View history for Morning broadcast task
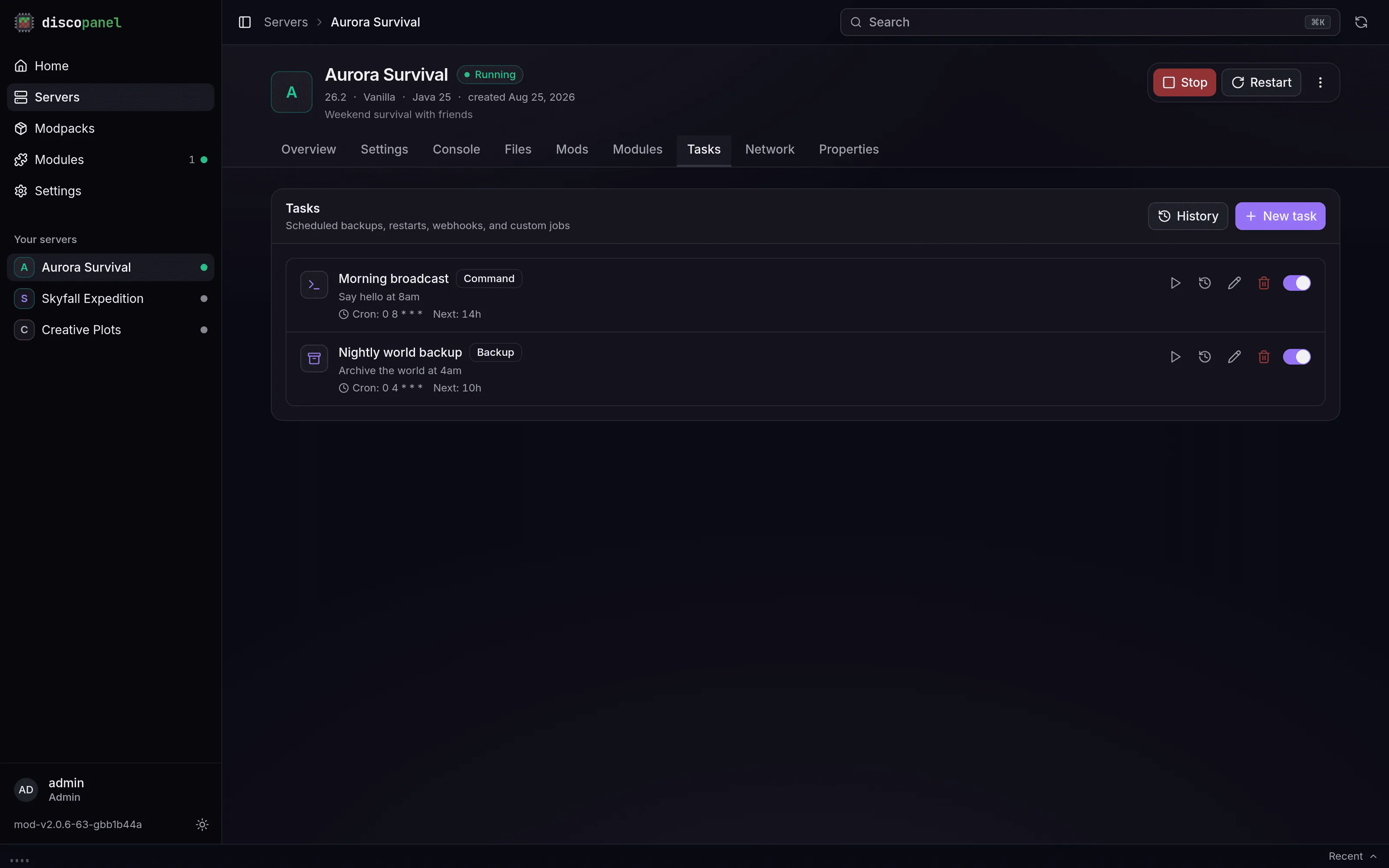Screen dimensions: 1389x868 (1205, 283)
